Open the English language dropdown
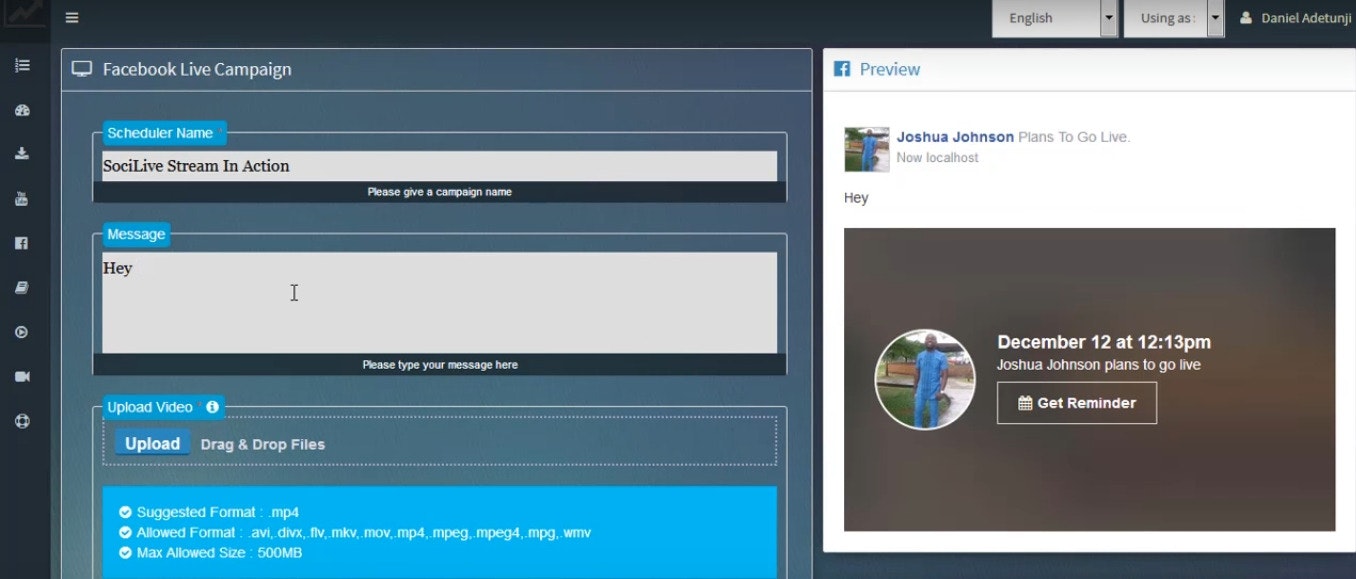This screenshot has width=1356, height=579. [1053, 17]
